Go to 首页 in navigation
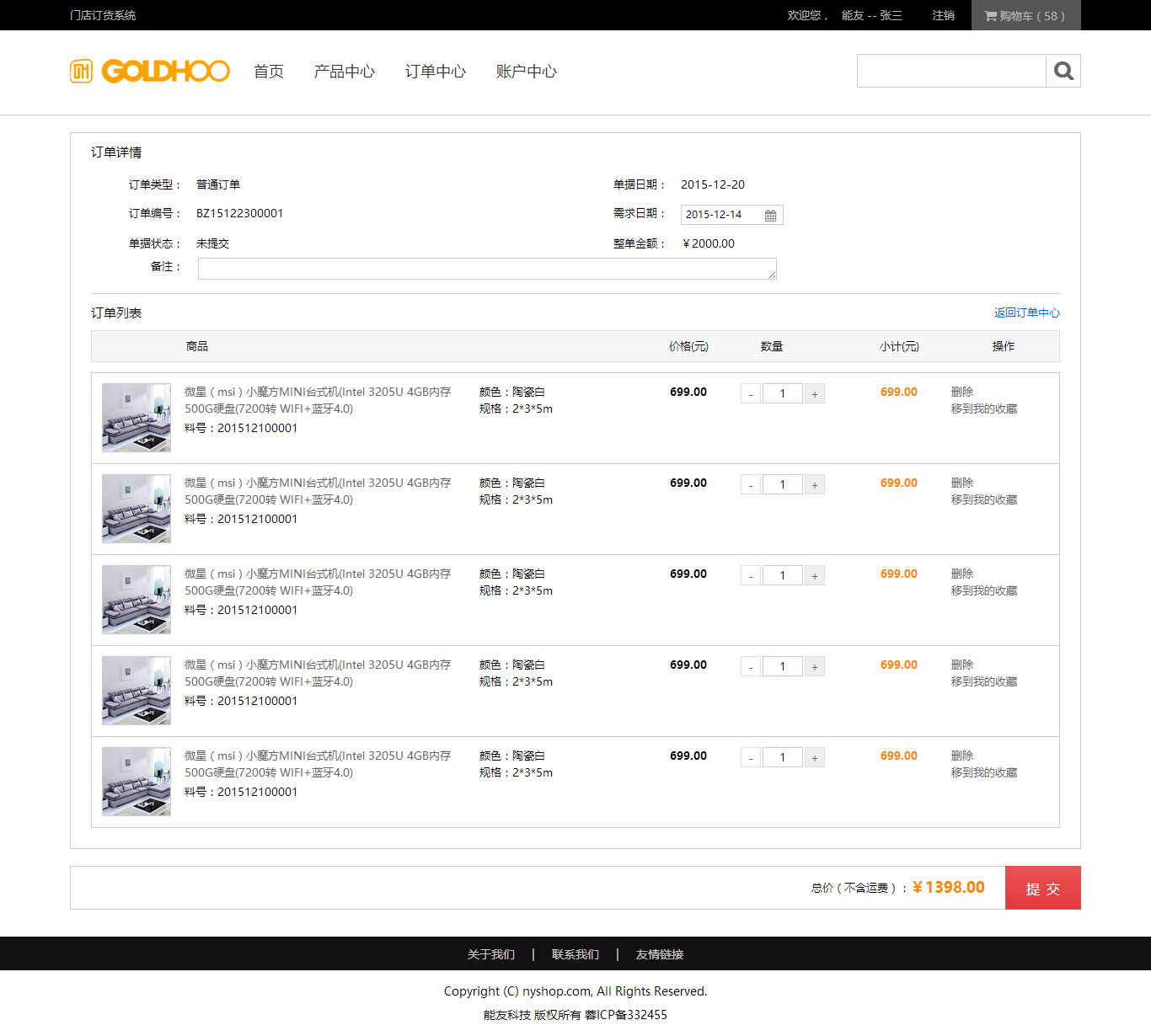Screen dimensions: 1151x1036 point(269,72)
